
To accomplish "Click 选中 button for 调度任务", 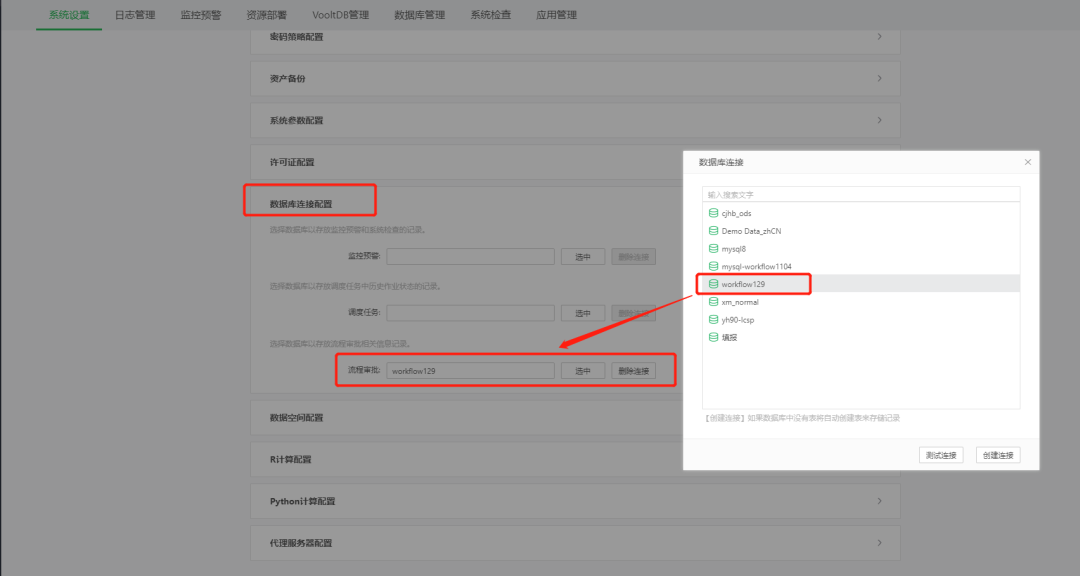I will pos(583,313).
